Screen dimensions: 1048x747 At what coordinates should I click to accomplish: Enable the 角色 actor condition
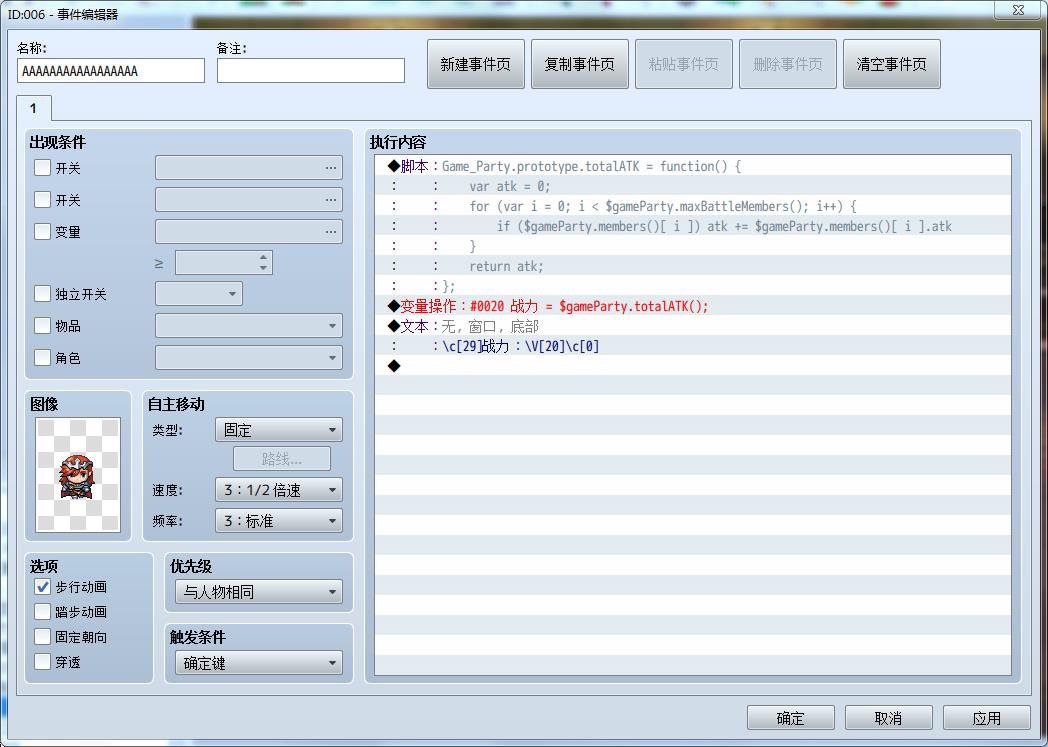[41, 357]
